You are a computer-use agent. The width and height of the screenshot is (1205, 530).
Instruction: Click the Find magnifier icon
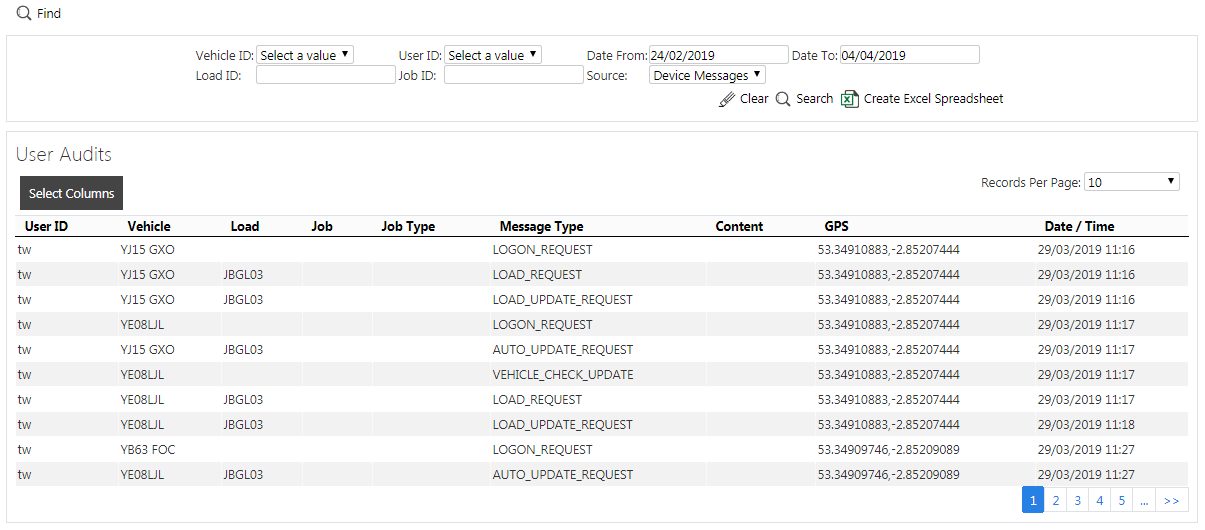(x=24, y=13)
